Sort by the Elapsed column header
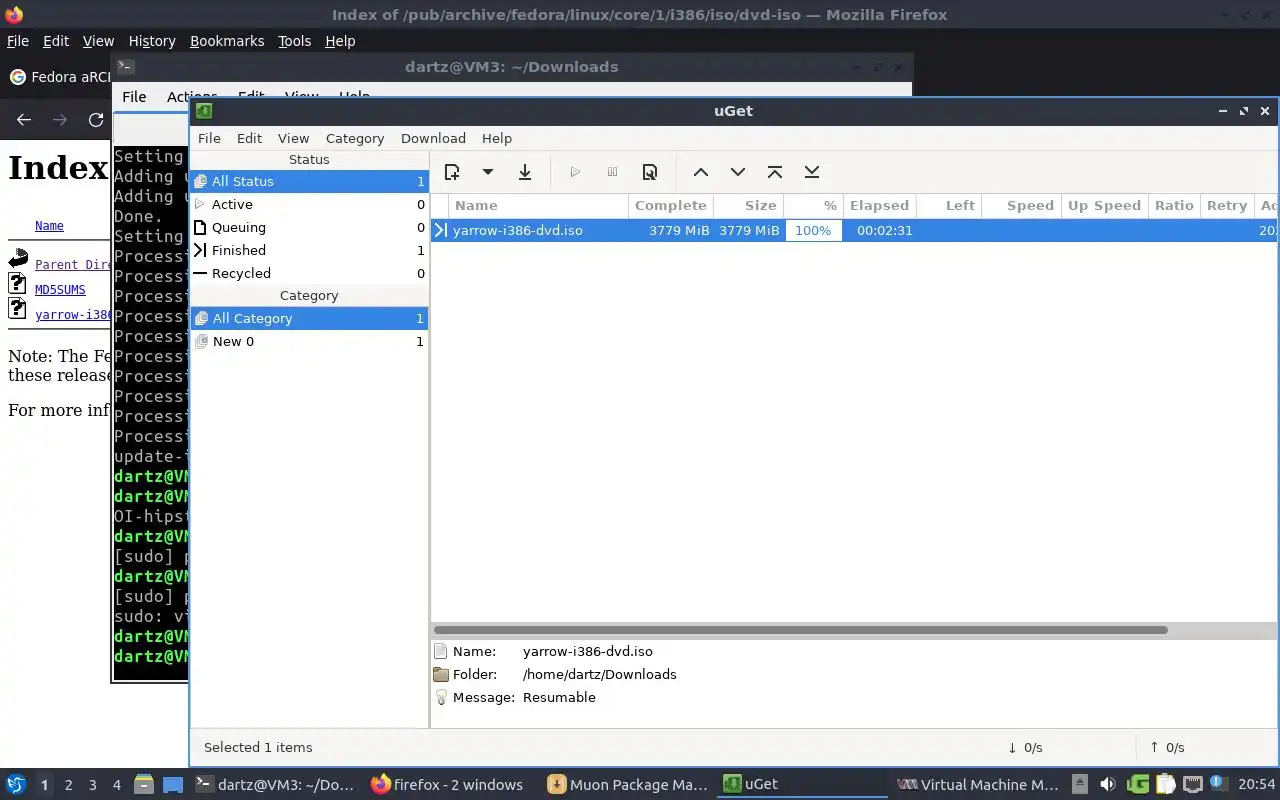 [x=879, y=205]
